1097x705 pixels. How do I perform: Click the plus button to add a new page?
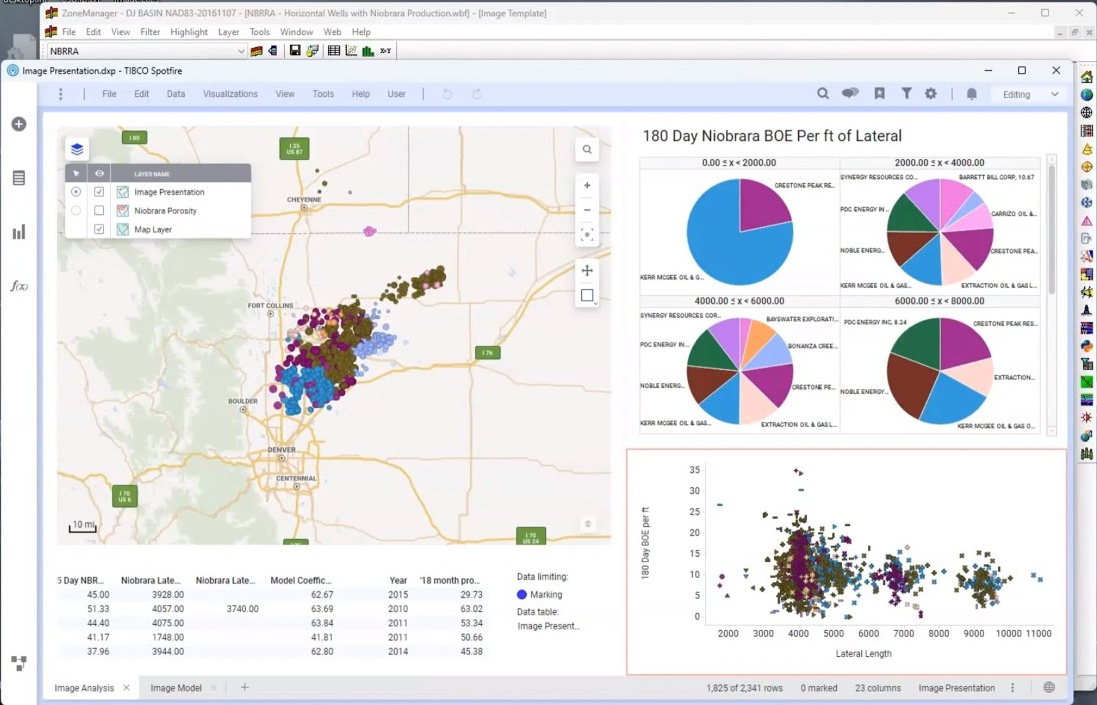244,688
